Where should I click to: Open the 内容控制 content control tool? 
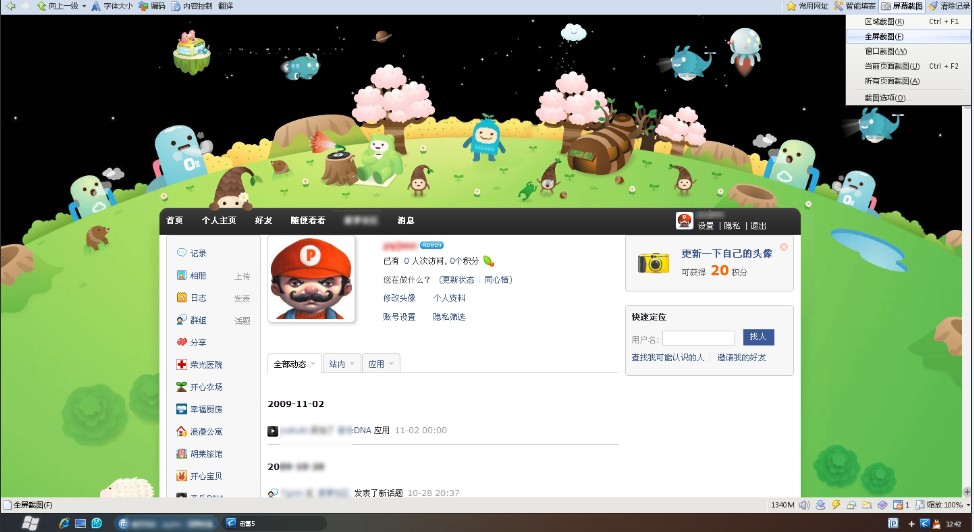(191, 6)
